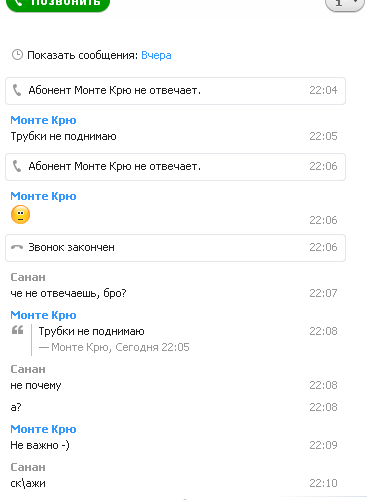Click the Санан name above че не отвечаешь
The width and height of the screenshot is (367, 500).
(28, 277)
